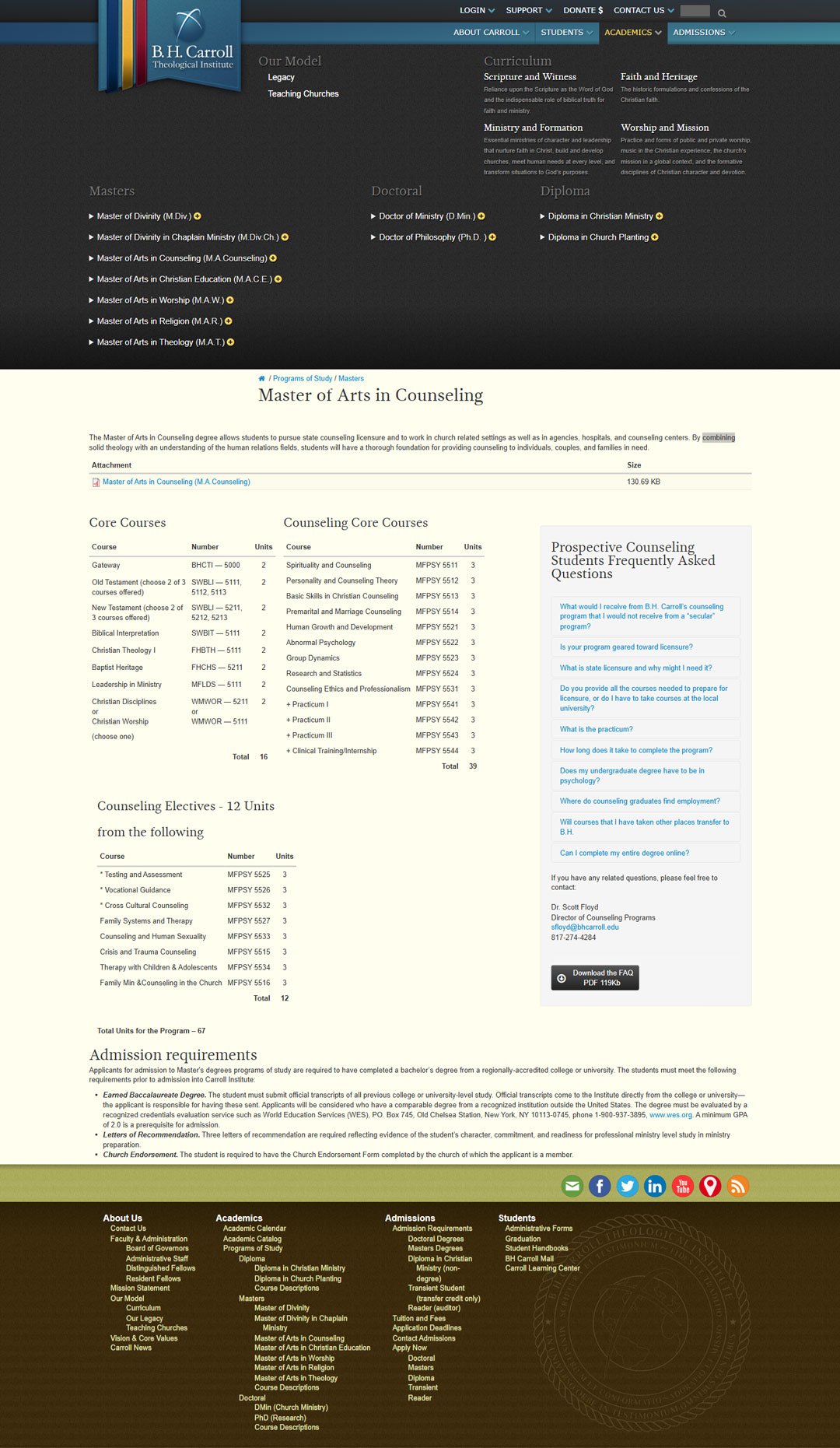840x1448 pixels.
Task: Open the M.A. Counseling PDF attachment link
Action: click(x=176, y=482)
